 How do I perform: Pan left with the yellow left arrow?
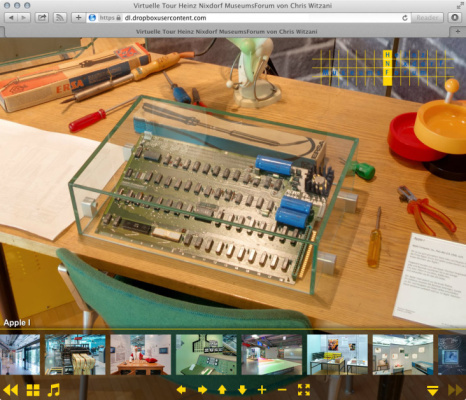(x=181, y=390)
